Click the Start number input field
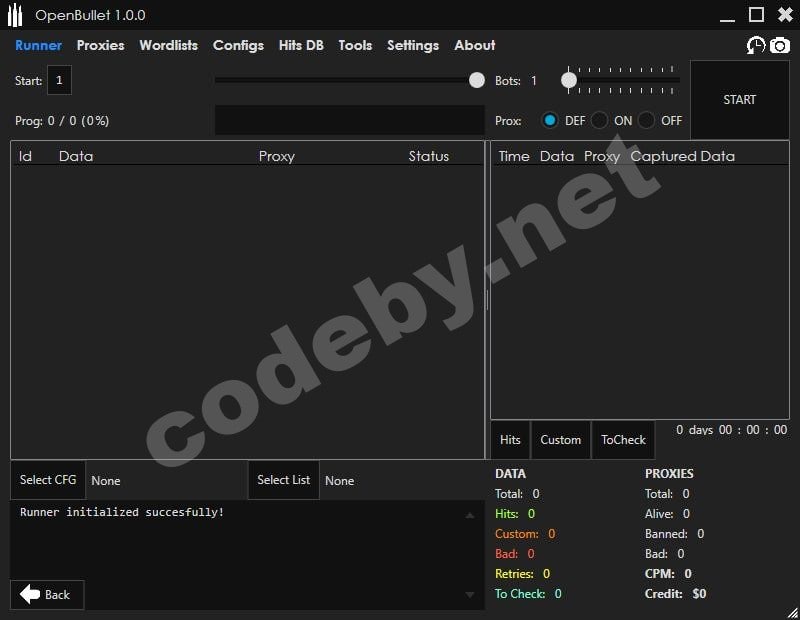The width and height of the screenshot is (800, 620). (x=59, y=80)
